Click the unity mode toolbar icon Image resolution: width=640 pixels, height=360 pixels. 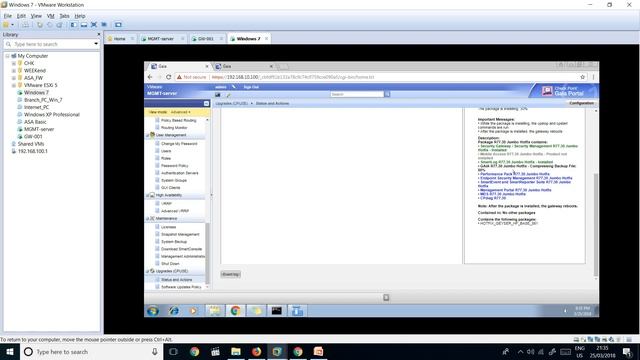104,25
